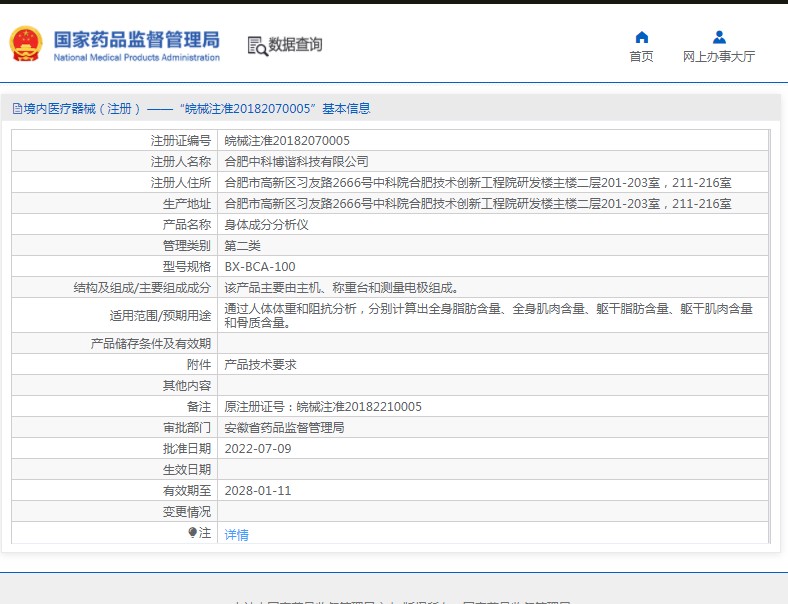Click the 管理类别 row label
Screen dimensions: 788x604
click(187, 246)
